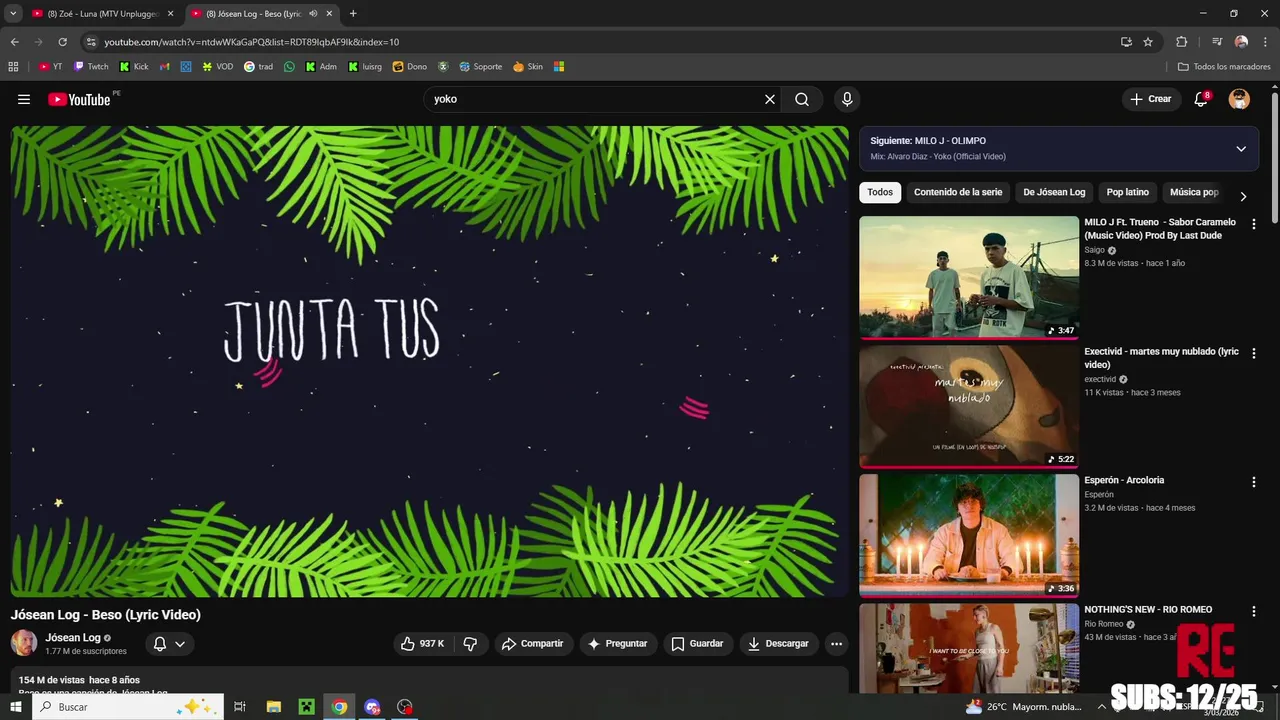Open the Esperón - Arcoloria thumbnail

[969, 536]
